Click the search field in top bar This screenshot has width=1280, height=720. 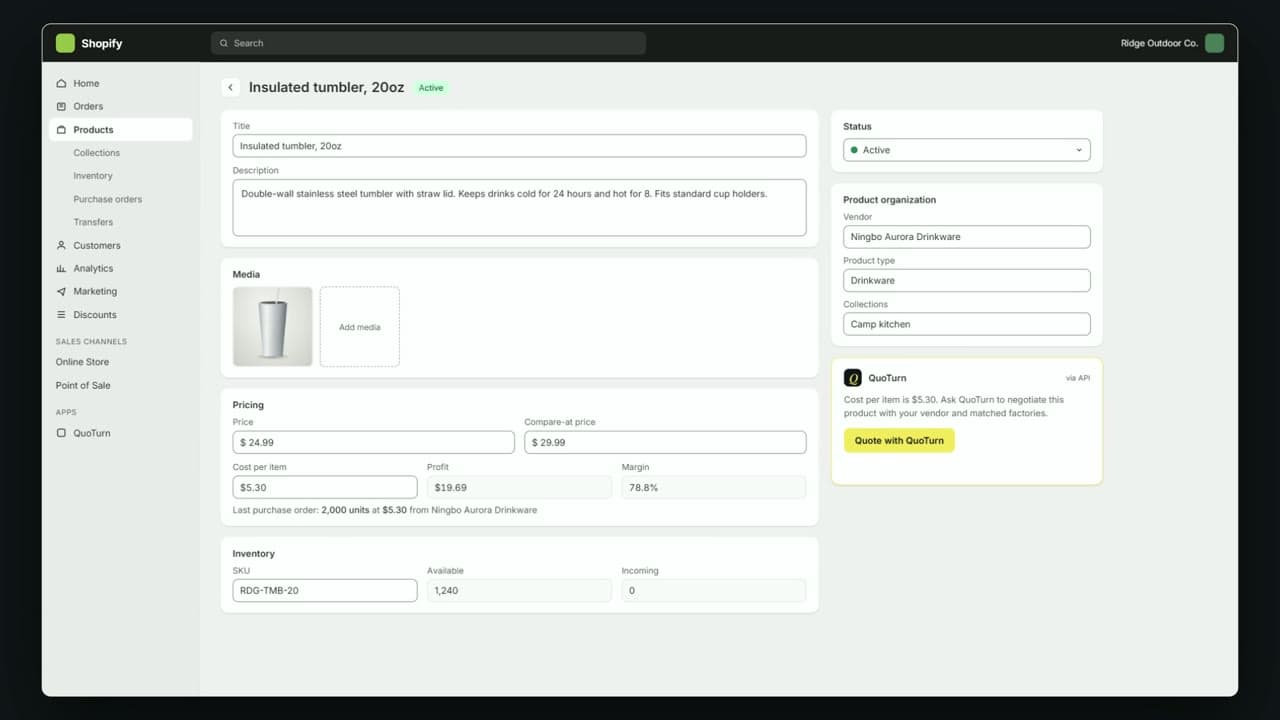(x=428, y=43)
